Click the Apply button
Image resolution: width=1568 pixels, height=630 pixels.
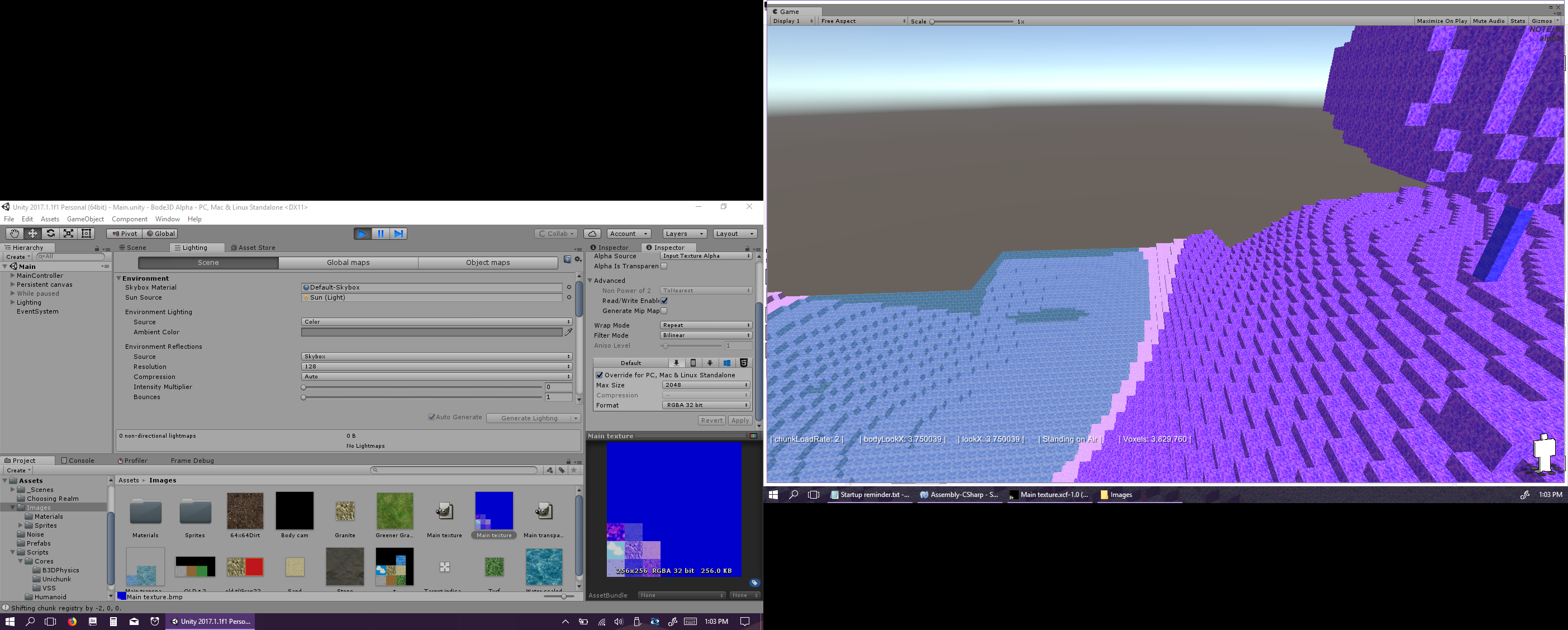tap(739, 420)
